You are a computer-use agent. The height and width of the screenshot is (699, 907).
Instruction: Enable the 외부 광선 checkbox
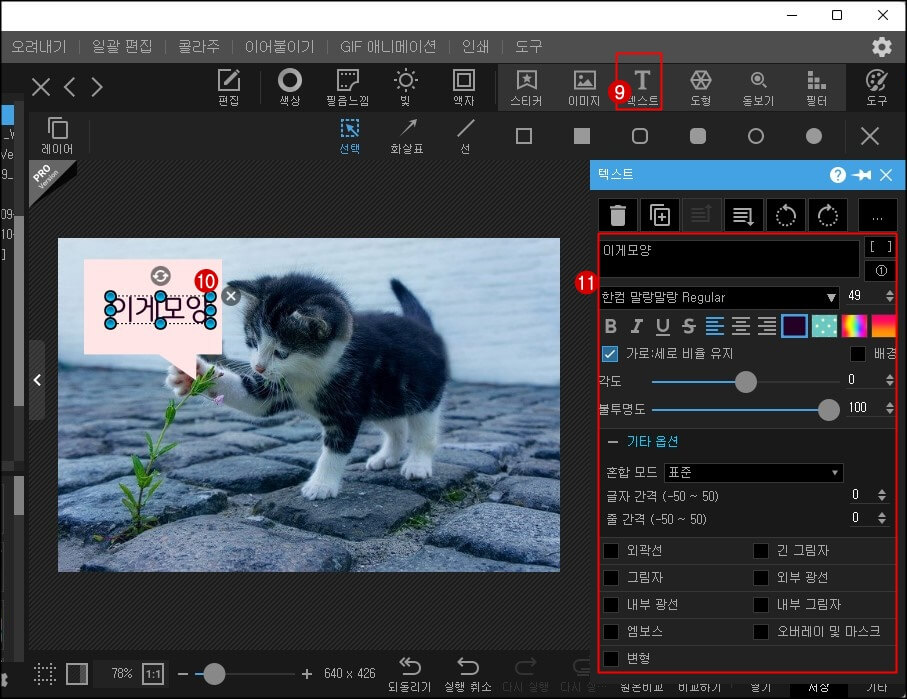point(761,577)
